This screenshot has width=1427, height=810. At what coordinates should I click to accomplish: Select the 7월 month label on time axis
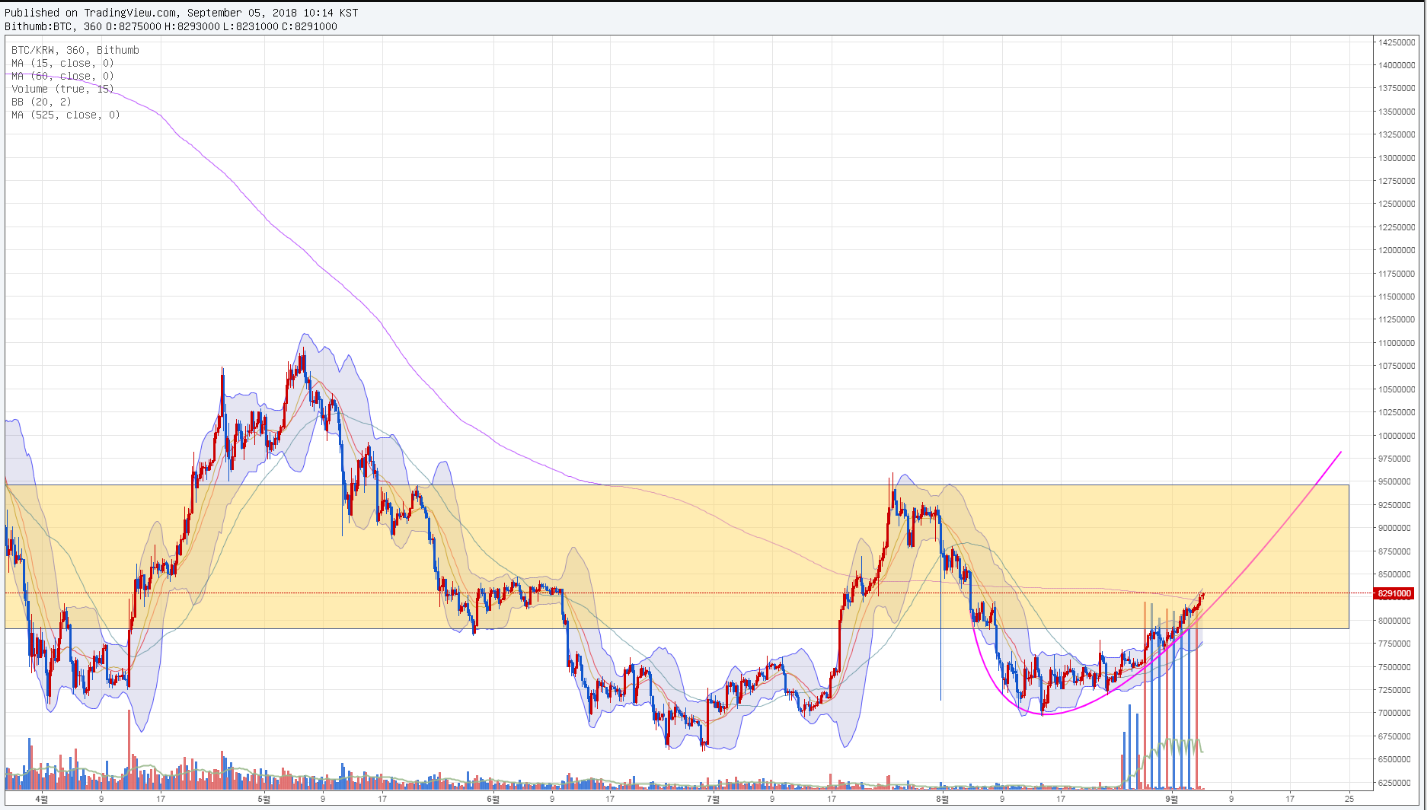click(713, 799)
